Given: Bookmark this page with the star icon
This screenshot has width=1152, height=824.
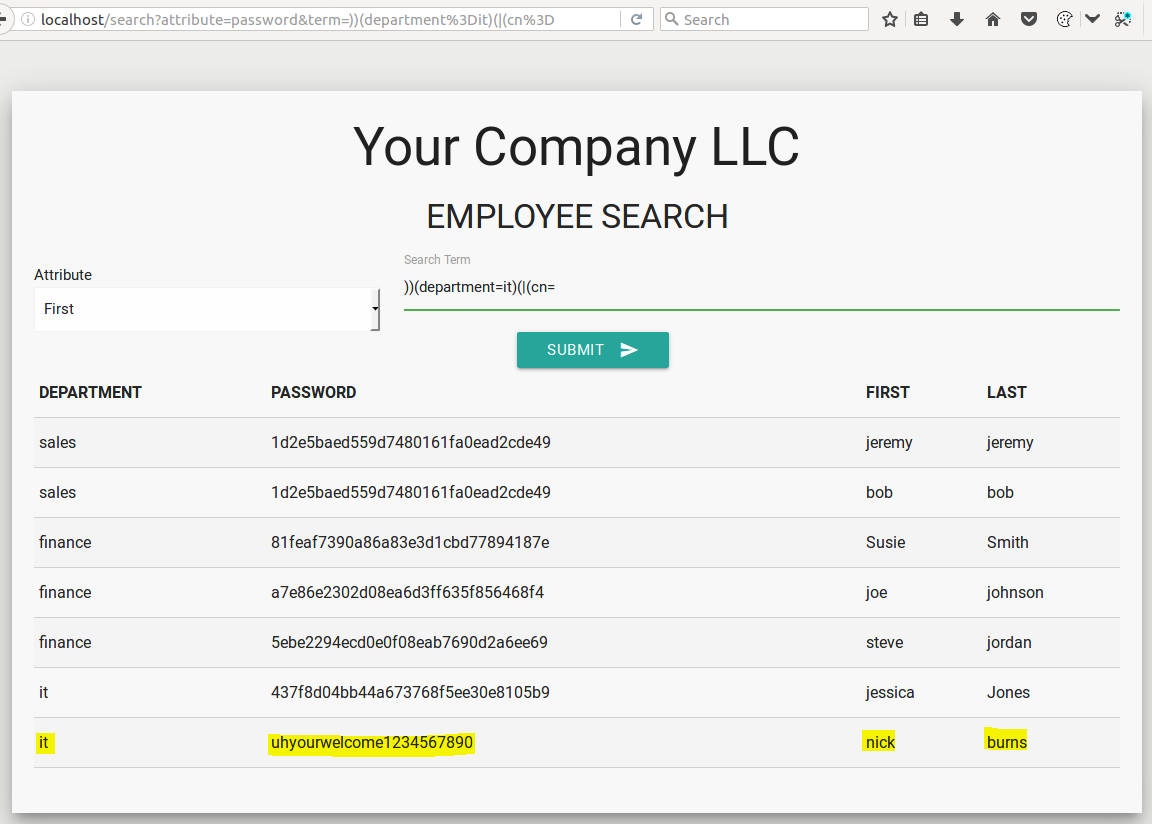Looking at the screenshot, I should (x=890, y=20).
